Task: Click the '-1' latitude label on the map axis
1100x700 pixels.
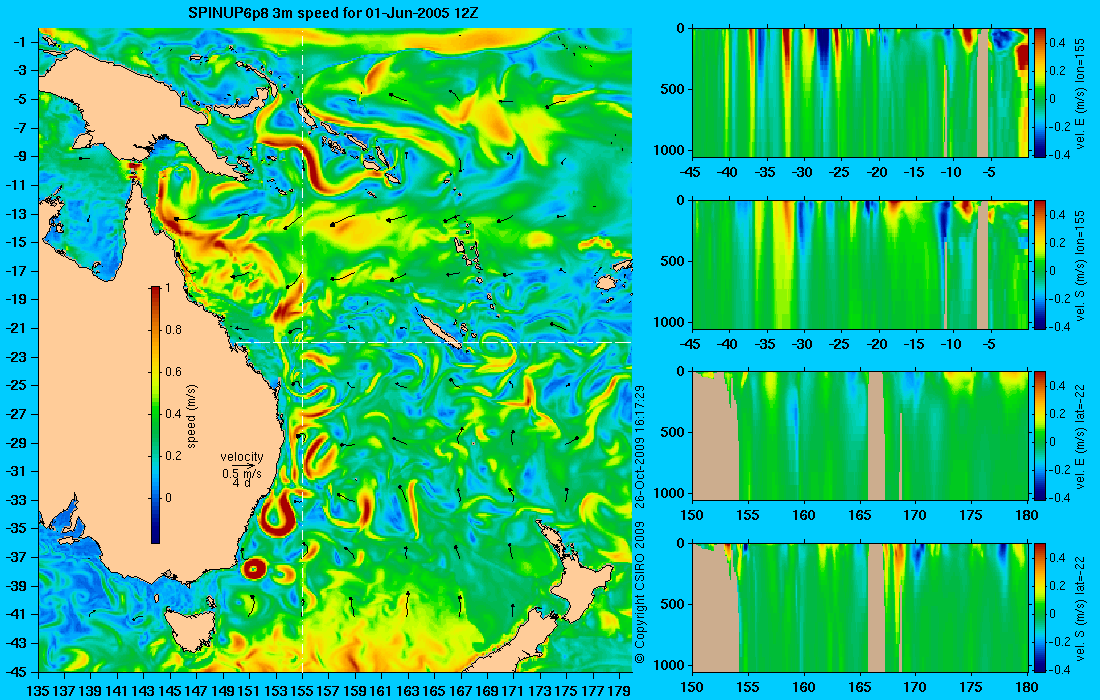Action: [20, 42]
